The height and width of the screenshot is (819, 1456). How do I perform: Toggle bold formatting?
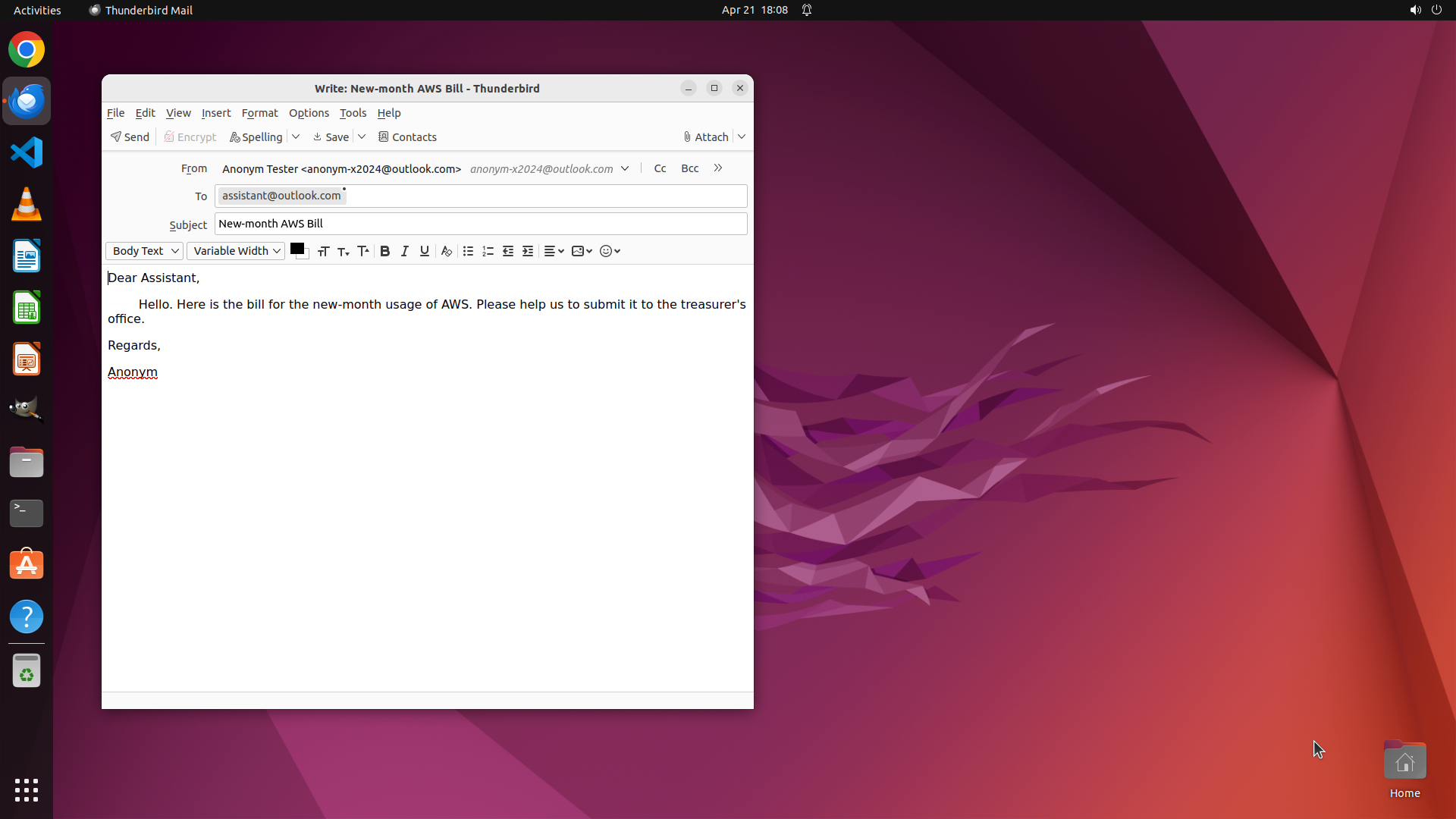384,251
